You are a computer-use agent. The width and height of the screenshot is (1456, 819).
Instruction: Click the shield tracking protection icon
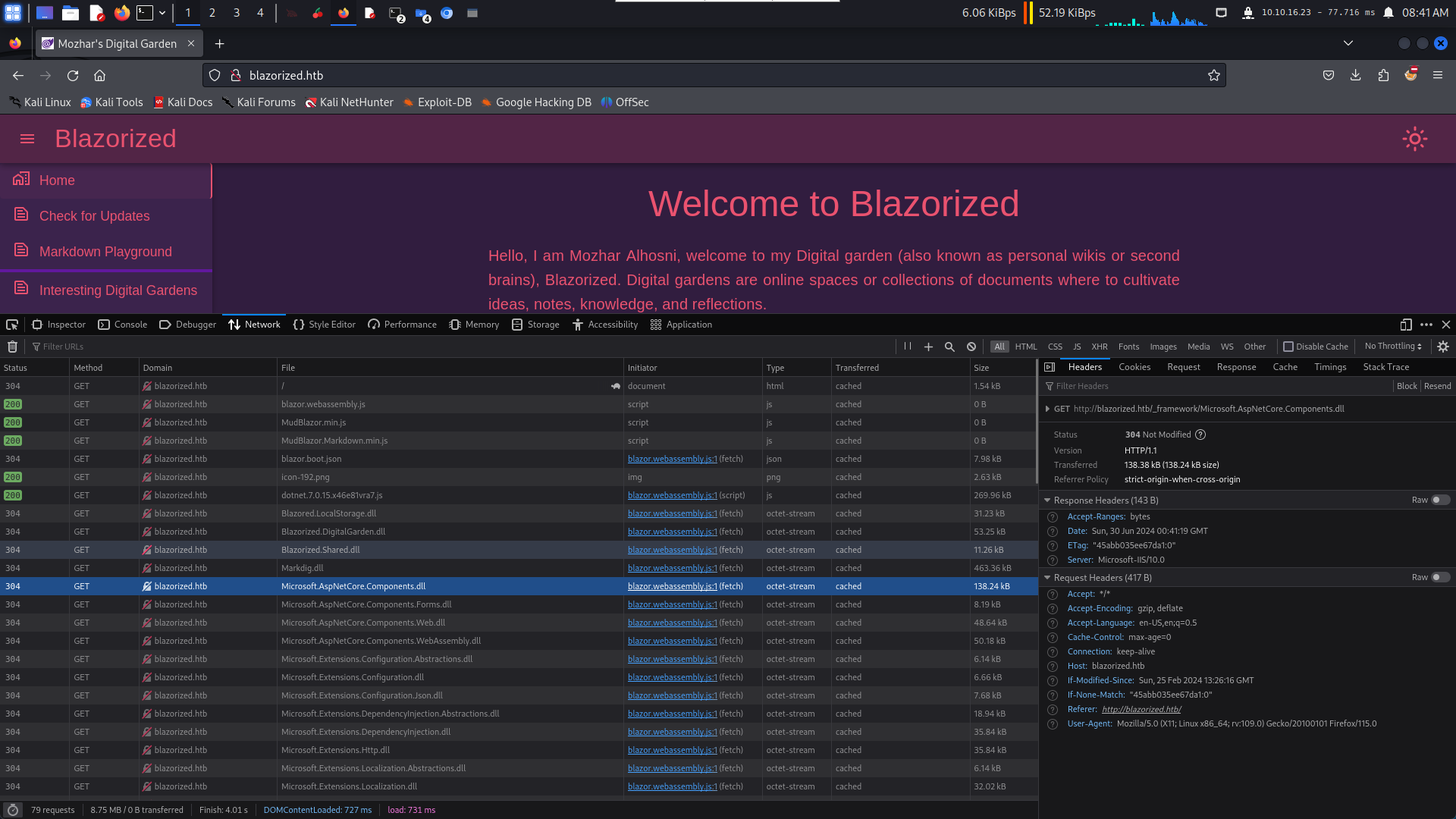[215, 75]
